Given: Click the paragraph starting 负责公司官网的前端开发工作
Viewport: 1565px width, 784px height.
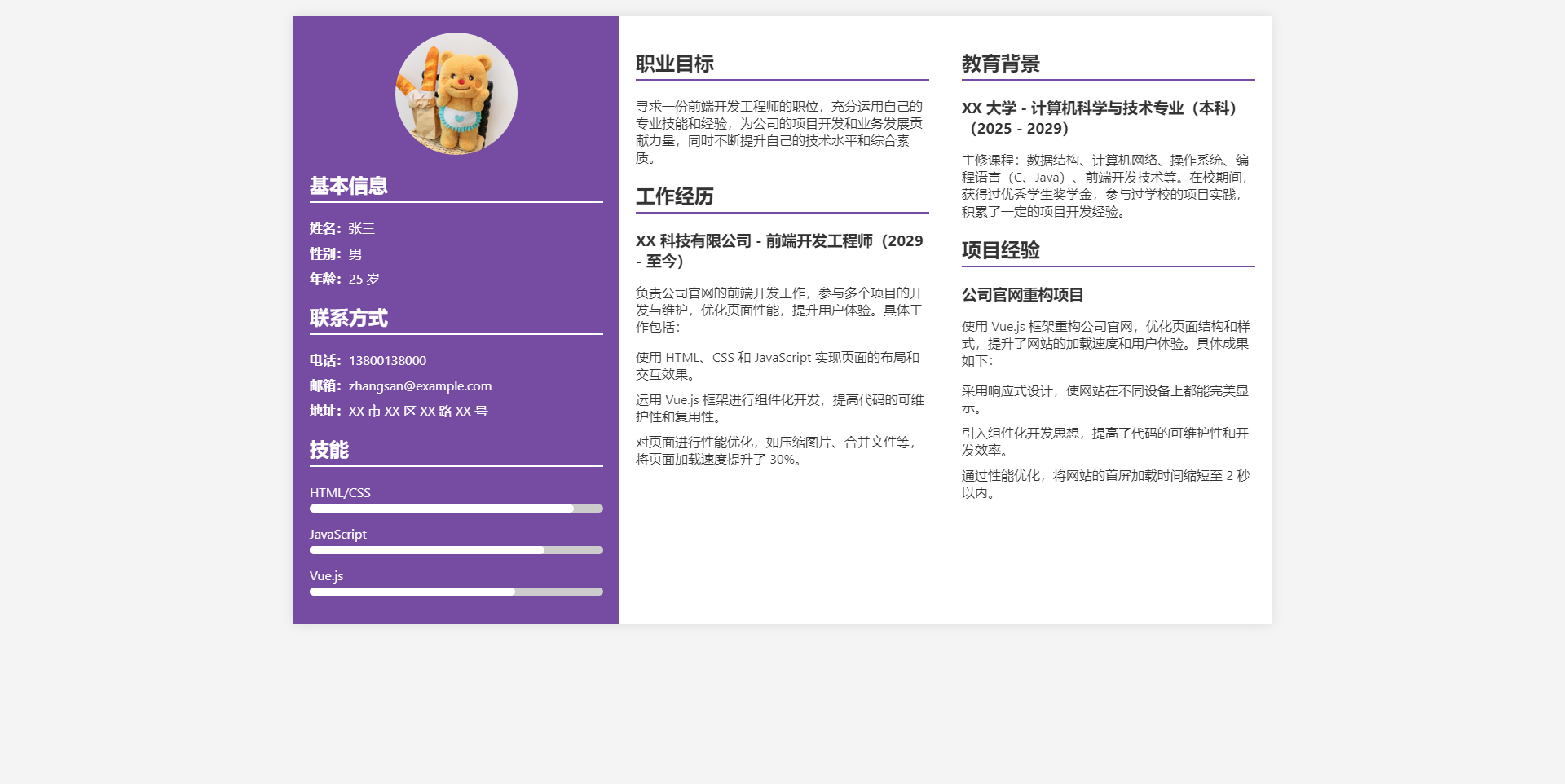Looking at the screenshot, I should point(781,311).
